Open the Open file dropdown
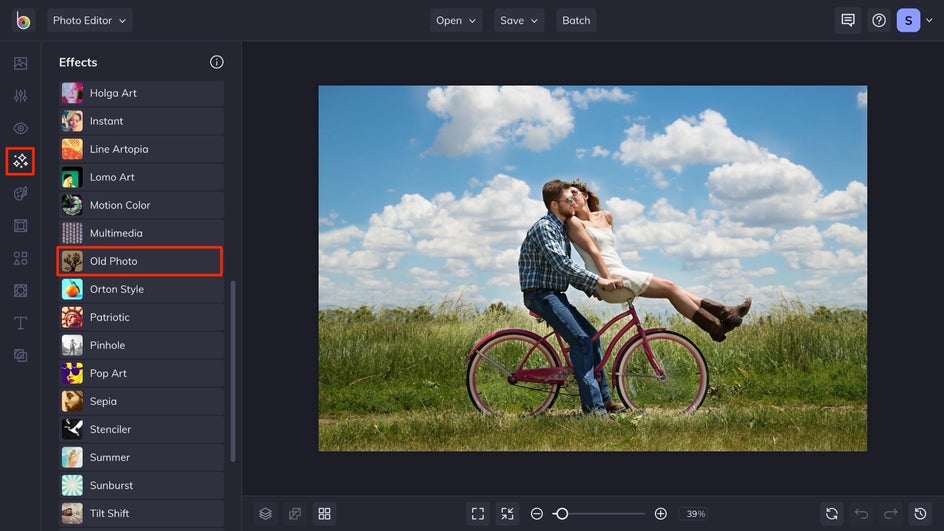 click(x=456, y=20)
